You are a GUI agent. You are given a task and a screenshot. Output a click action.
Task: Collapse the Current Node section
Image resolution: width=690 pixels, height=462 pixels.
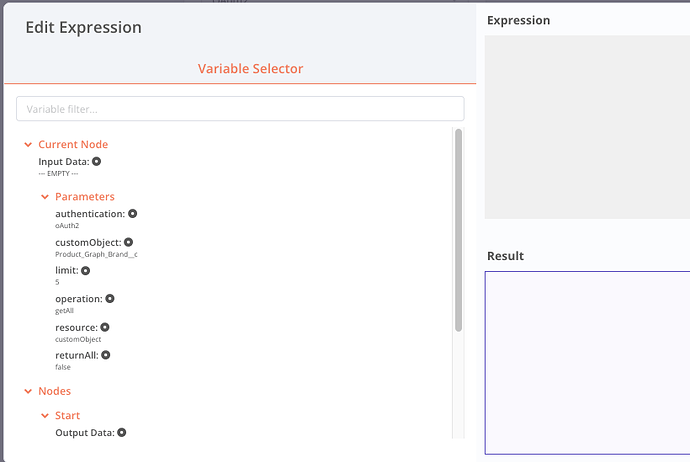pyautogui.click(x=28, y=145)
